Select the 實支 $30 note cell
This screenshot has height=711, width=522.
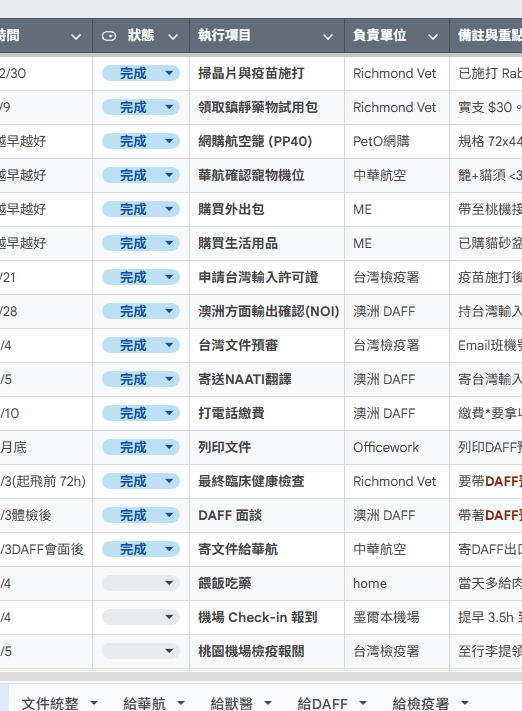(x=486, y=107)
